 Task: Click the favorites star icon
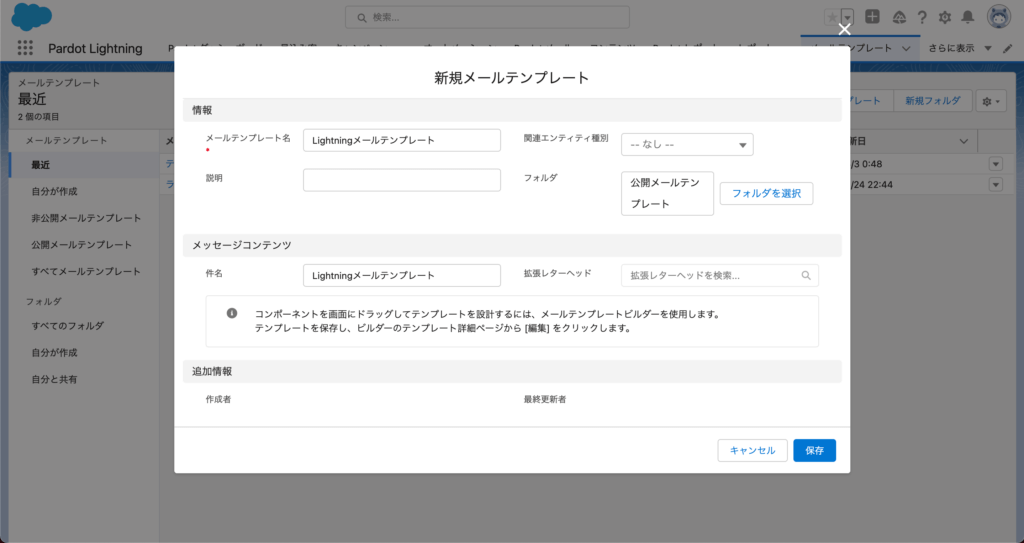pos(832,17)
